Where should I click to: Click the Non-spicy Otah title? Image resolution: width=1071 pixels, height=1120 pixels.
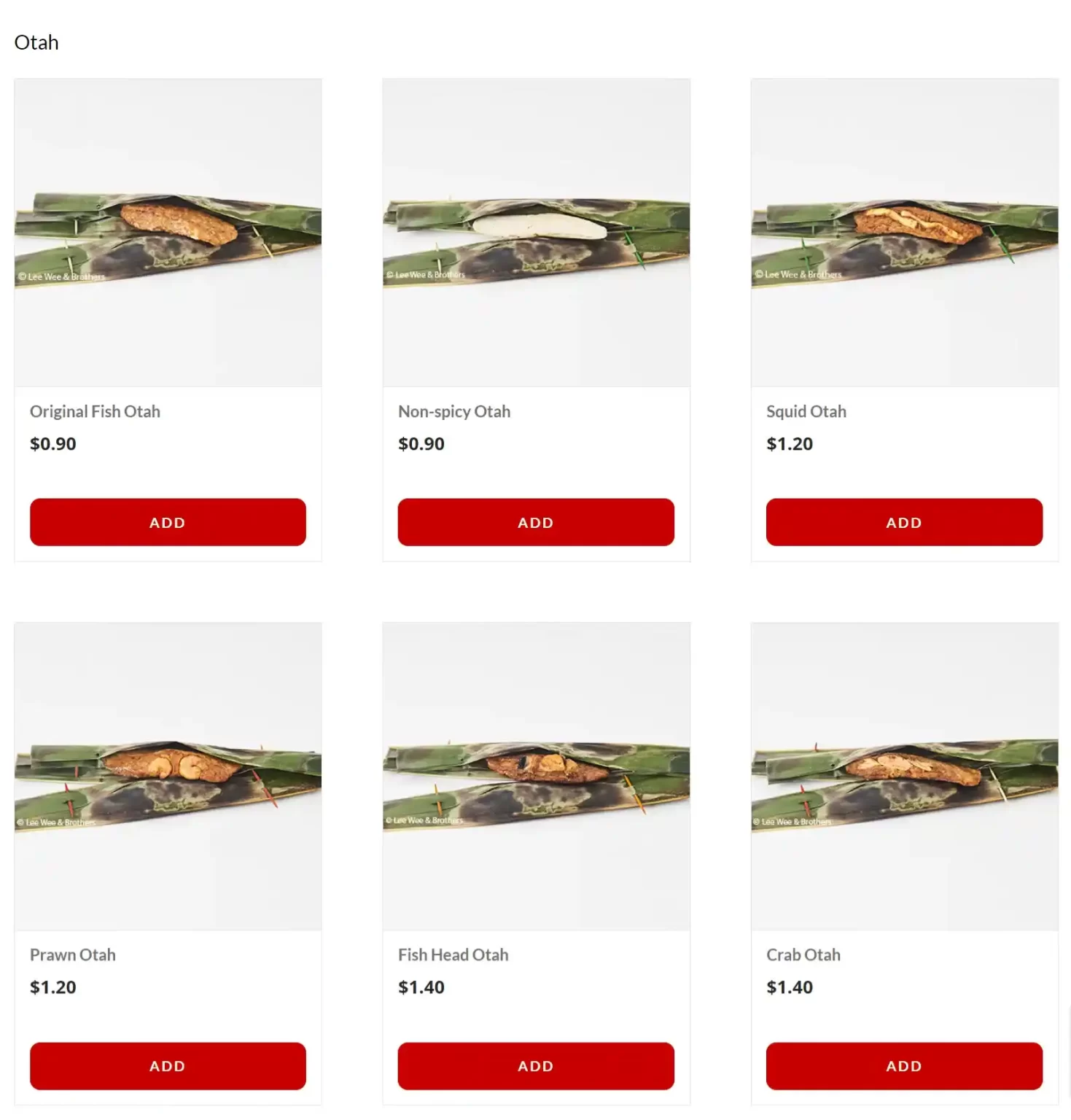(x=454, y=411)
